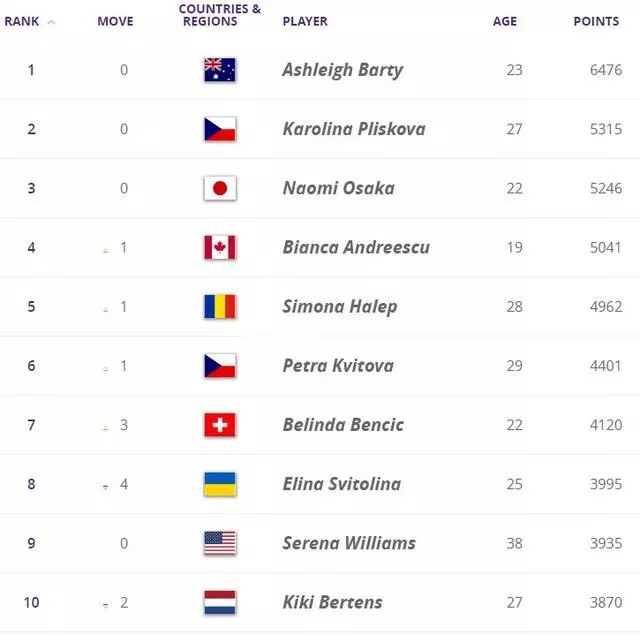Open Serena Williams' player profile

349,543
